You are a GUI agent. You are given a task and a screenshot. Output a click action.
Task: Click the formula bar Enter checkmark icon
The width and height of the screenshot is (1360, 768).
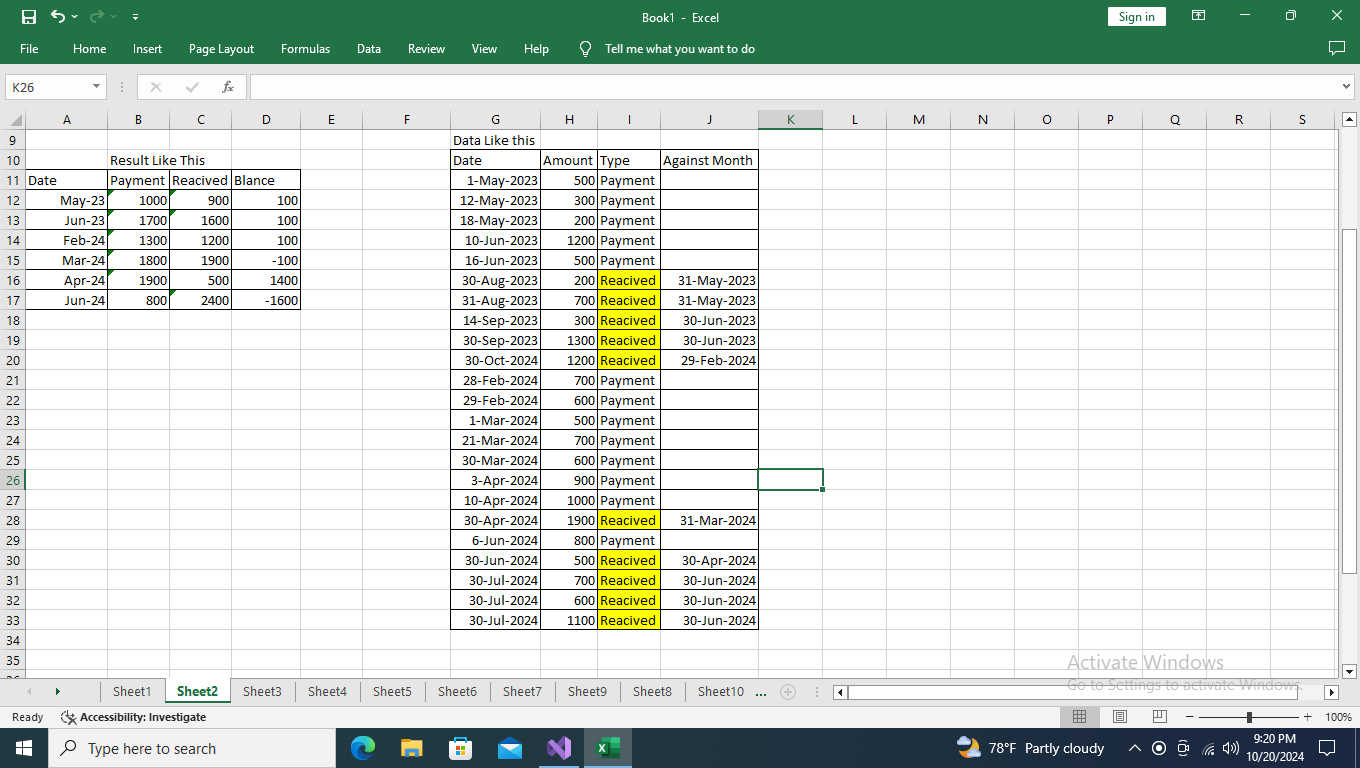point(192,87)
